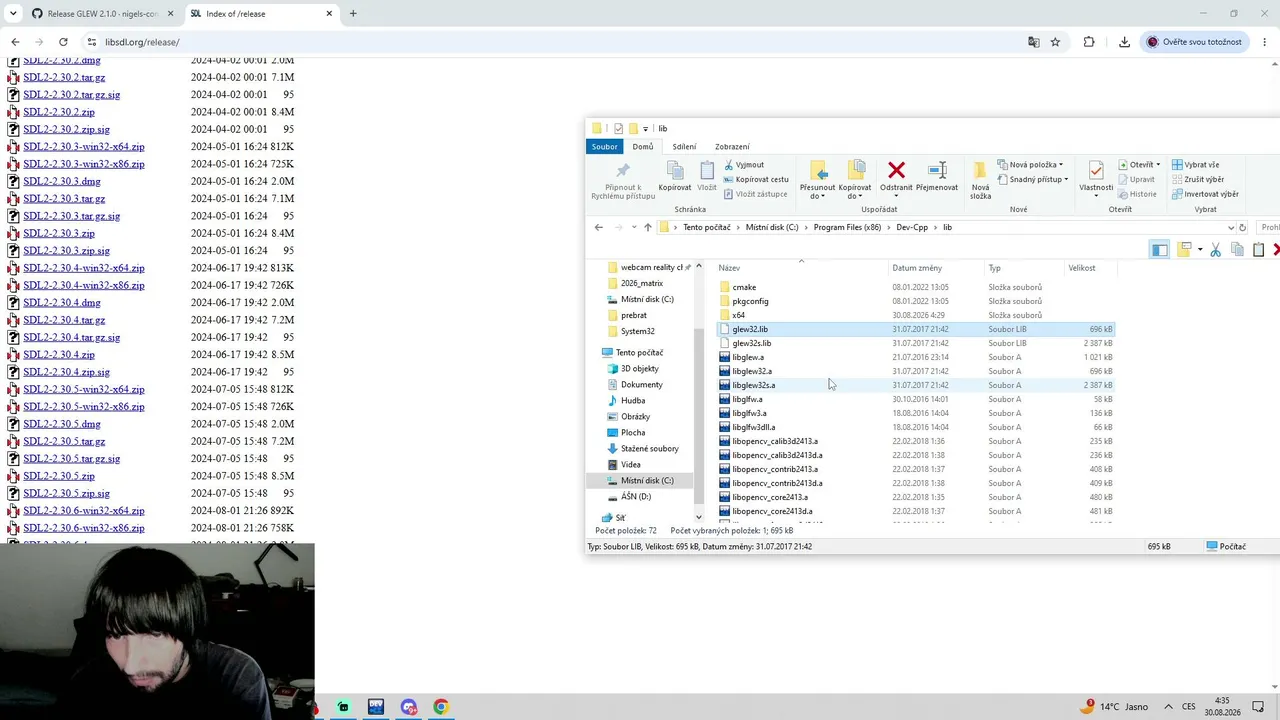Bookmark this page with the star icon

(x=1055, y=42)
